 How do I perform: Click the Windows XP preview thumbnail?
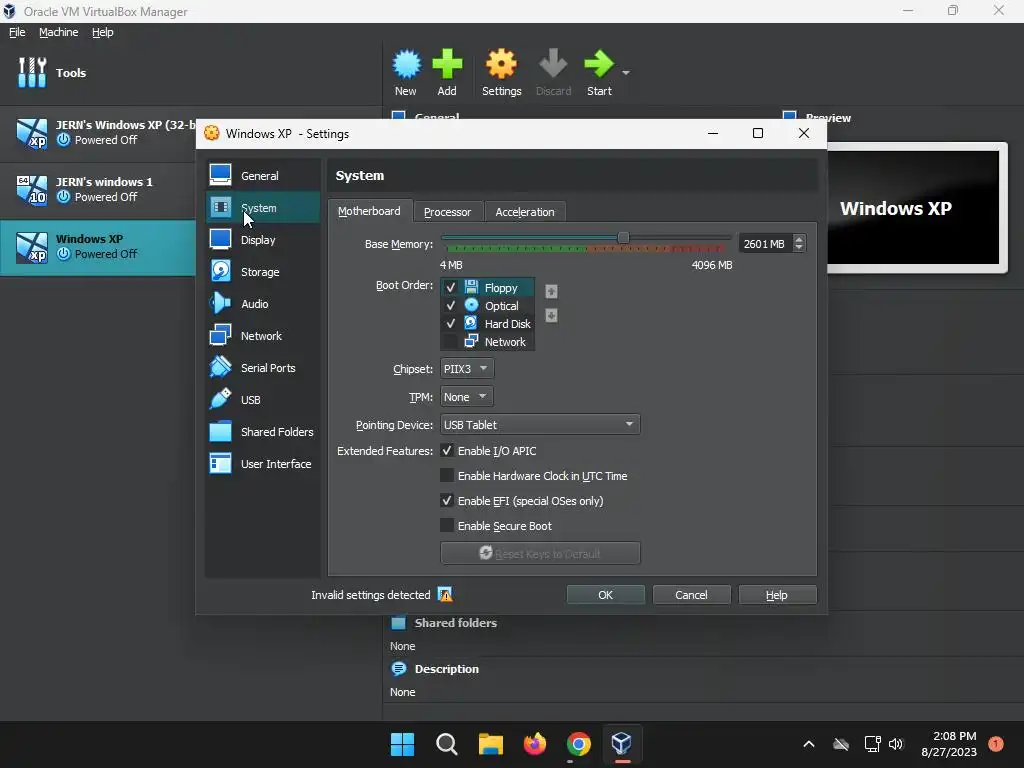[x=913, y=208]
